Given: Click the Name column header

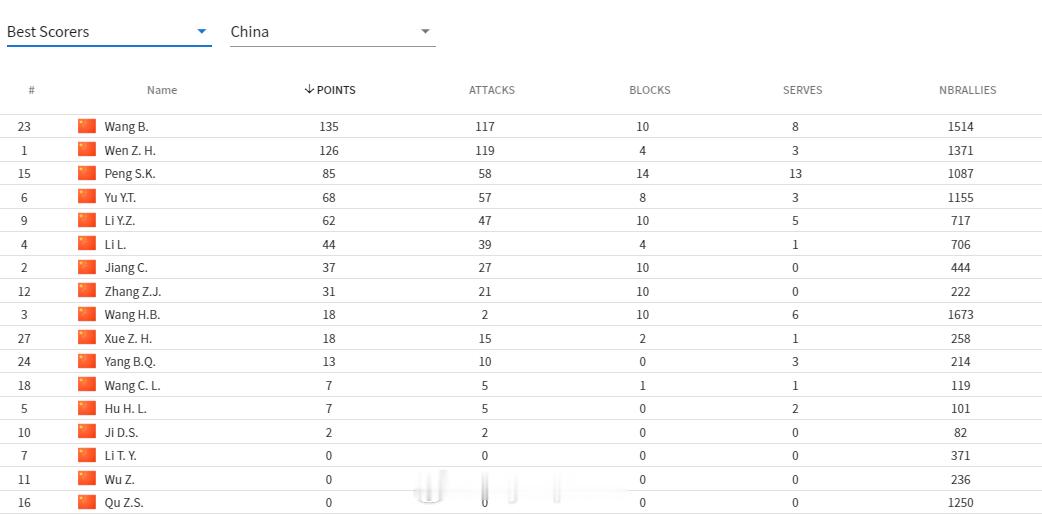Looking at the screenshot, I should point(161,90).
